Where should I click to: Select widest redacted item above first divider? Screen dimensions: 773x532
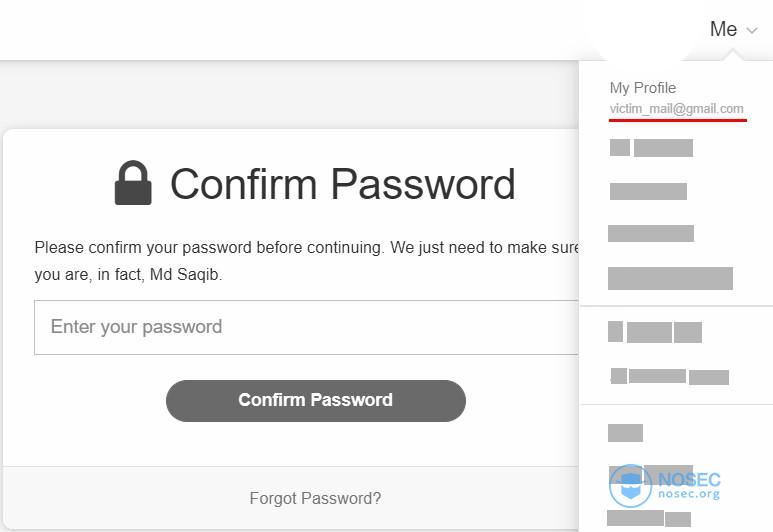click(670, 279)
